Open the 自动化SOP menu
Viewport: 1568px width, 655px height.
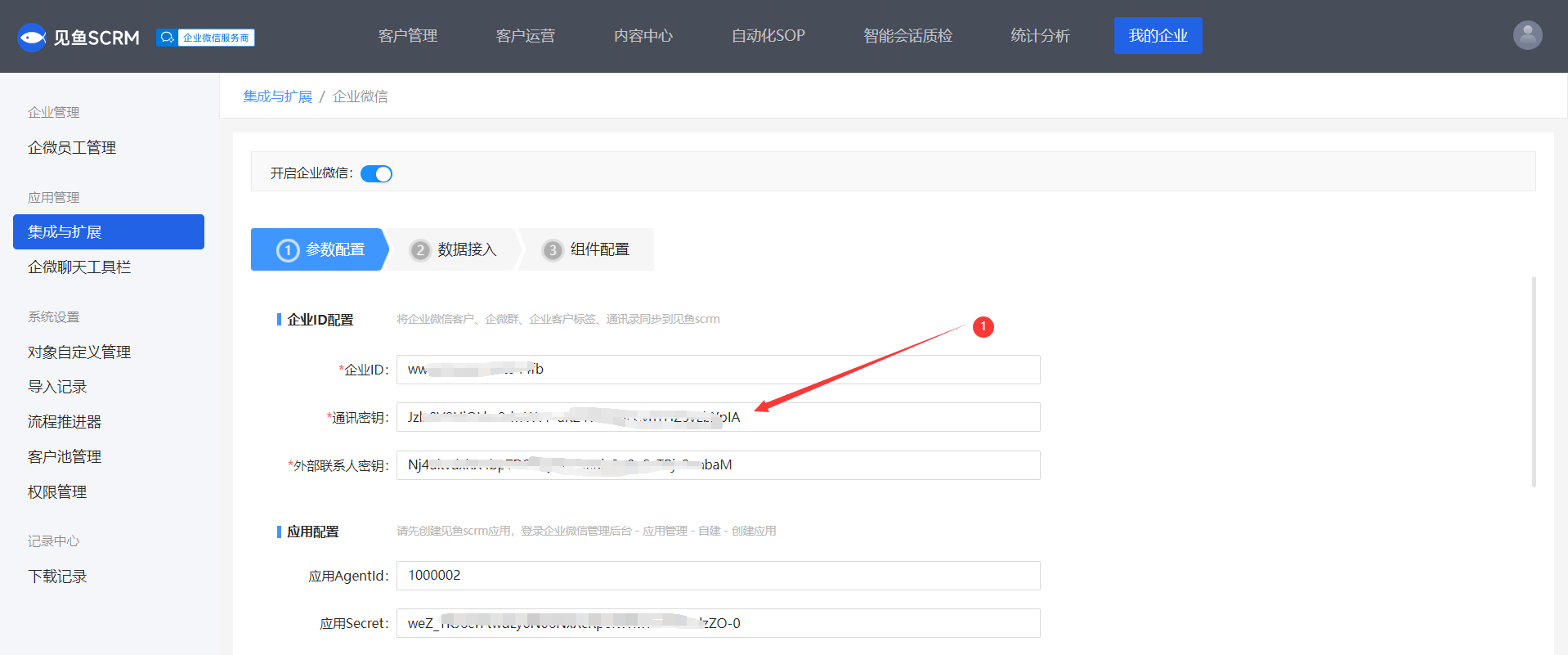[768, 36]
